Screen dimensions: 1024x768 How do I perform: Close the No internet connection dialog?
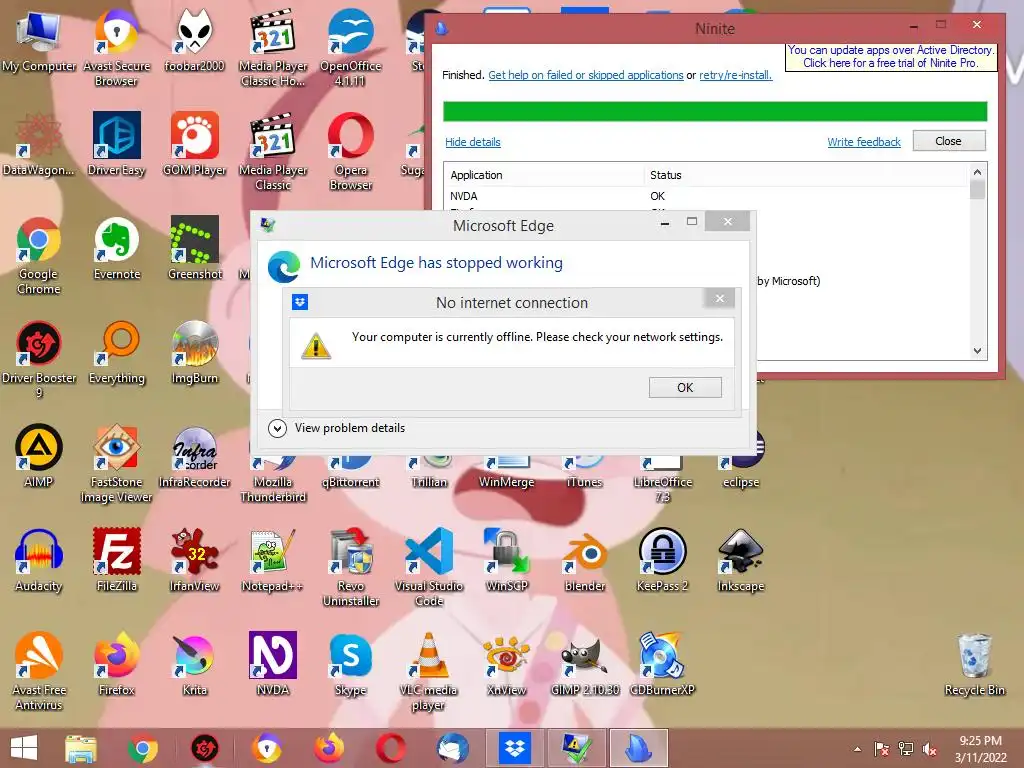[x=720, y=298]
